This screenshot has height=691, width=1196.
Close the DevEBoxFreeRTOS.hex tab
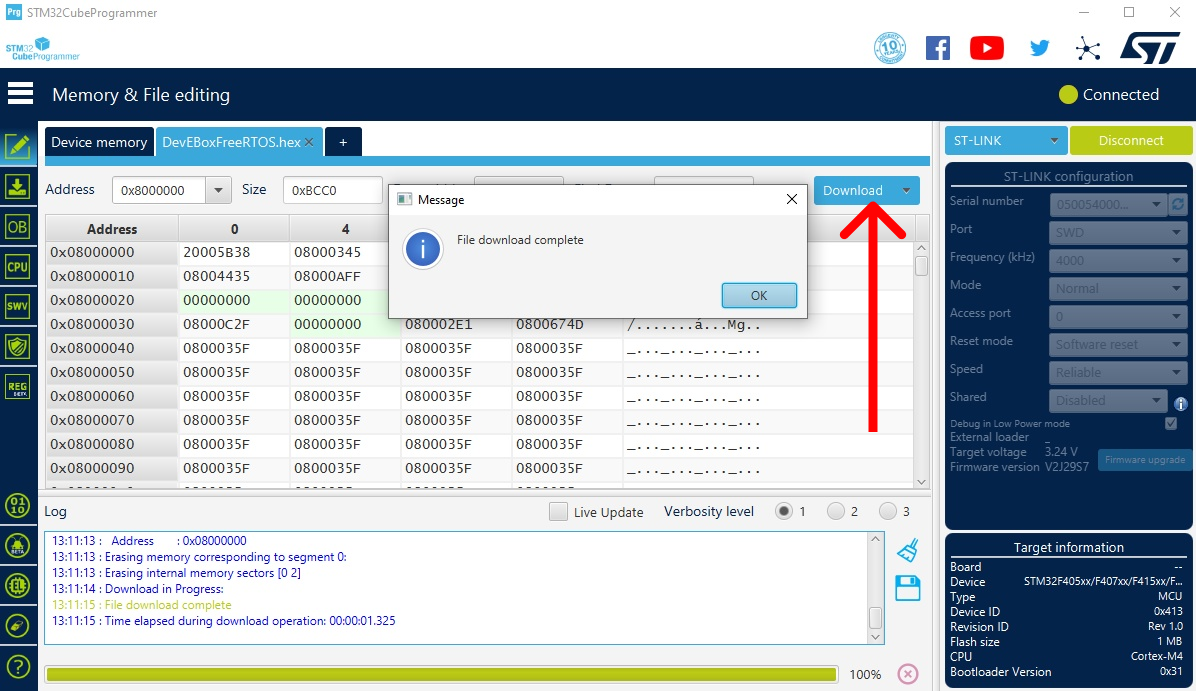click(309, 142)
